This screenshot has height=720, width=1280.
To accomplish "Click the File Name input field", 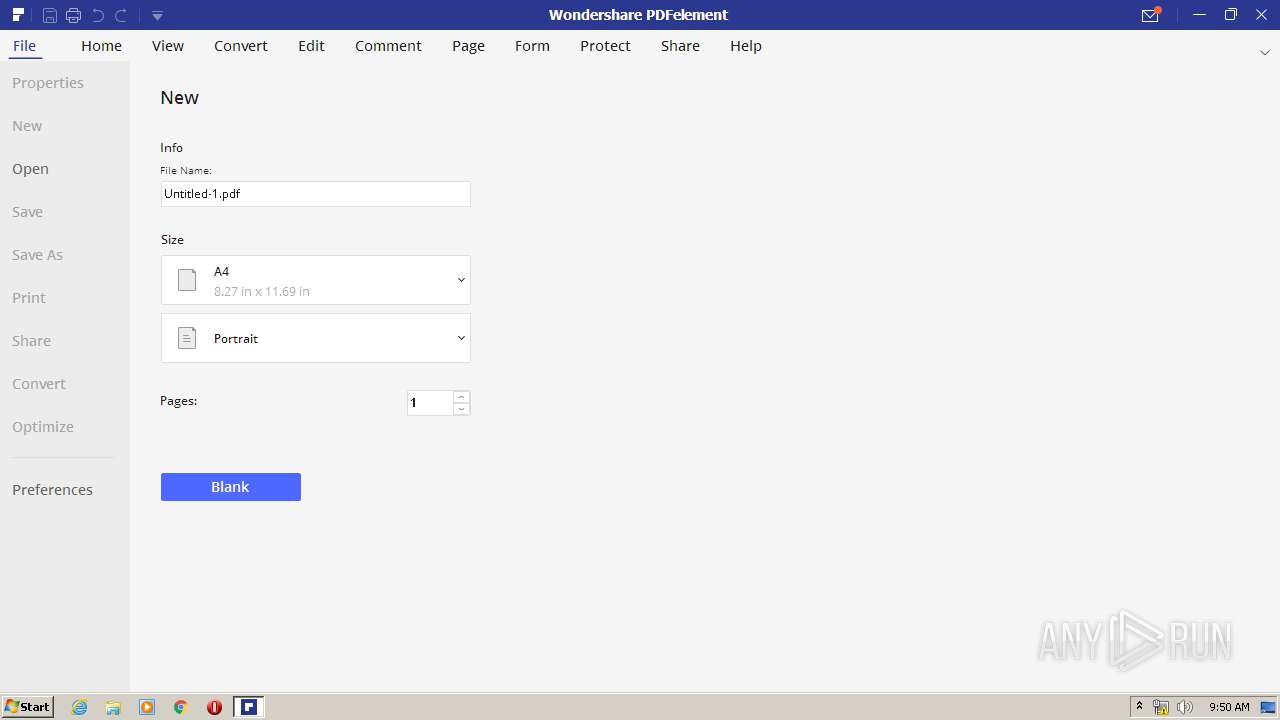I will (315, 194).
